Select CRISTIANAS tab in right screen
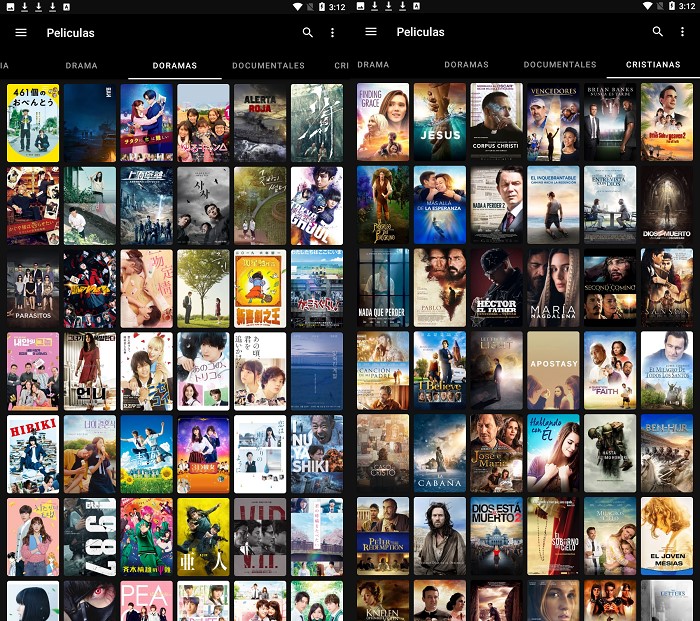700x621 pixels. pyautogui.click(x=653, y=65)
